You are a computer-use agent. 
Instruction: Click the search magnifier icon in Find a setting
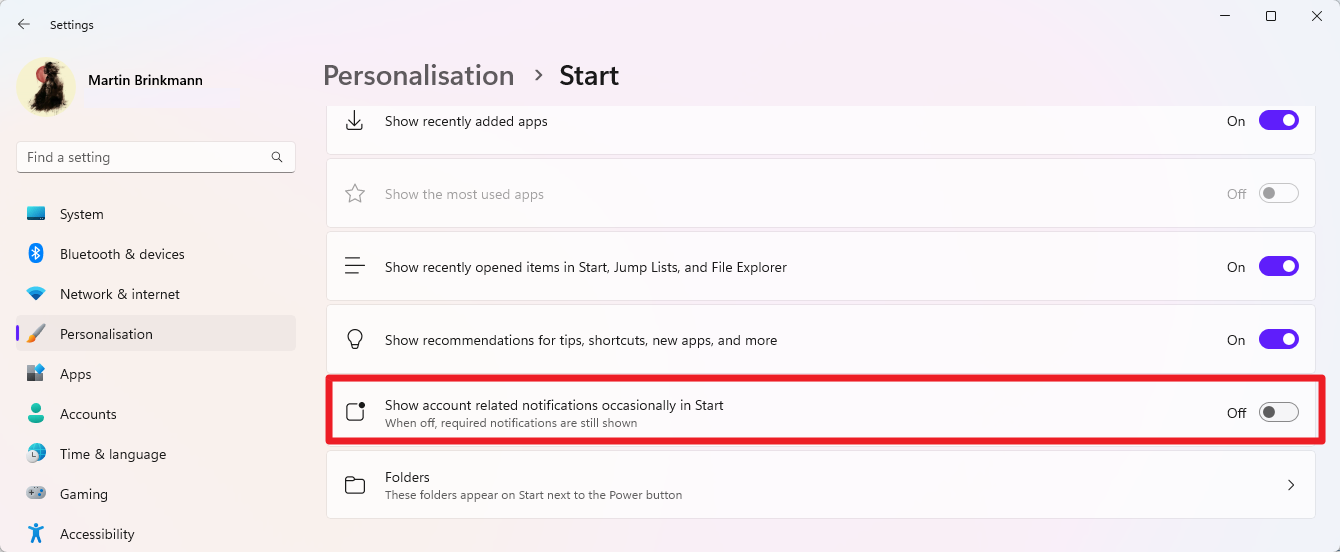point(277,157)
